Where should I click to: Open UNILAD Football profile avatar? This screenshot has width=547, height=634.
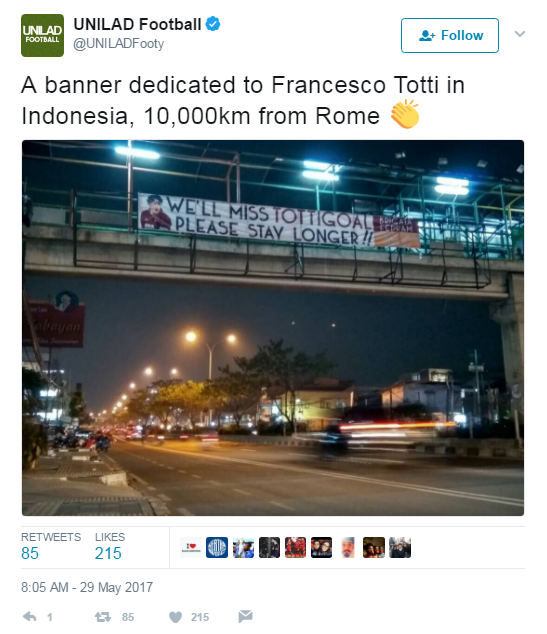pos(42,36)
